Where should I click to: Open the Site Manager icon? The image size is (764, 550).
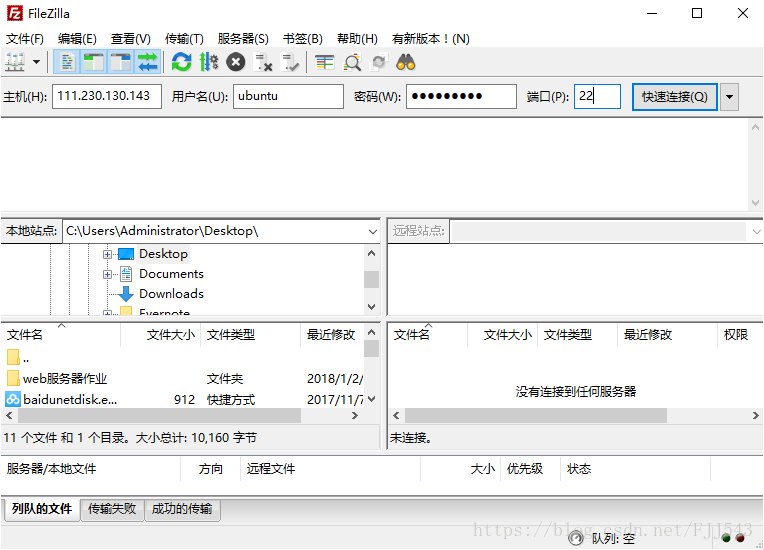point(15,62)
